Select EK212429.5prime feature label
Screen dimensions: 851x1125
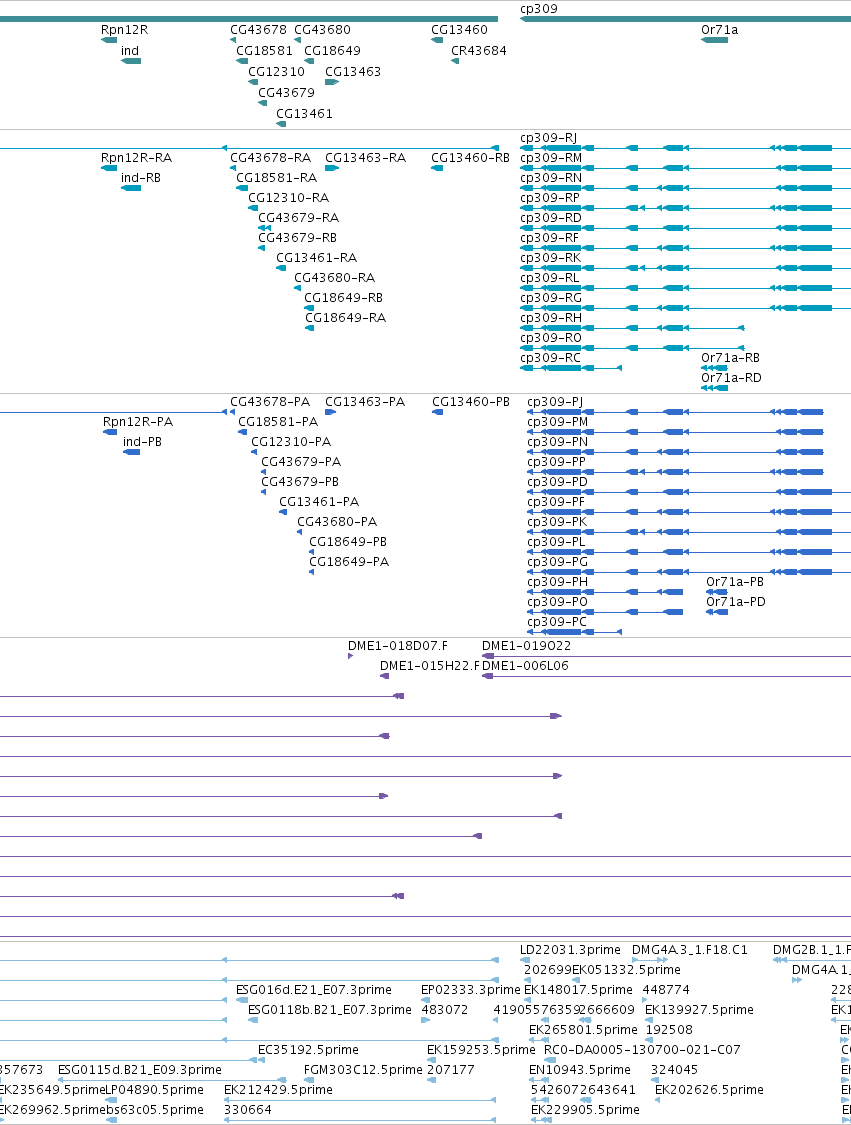click(278, 1090)
